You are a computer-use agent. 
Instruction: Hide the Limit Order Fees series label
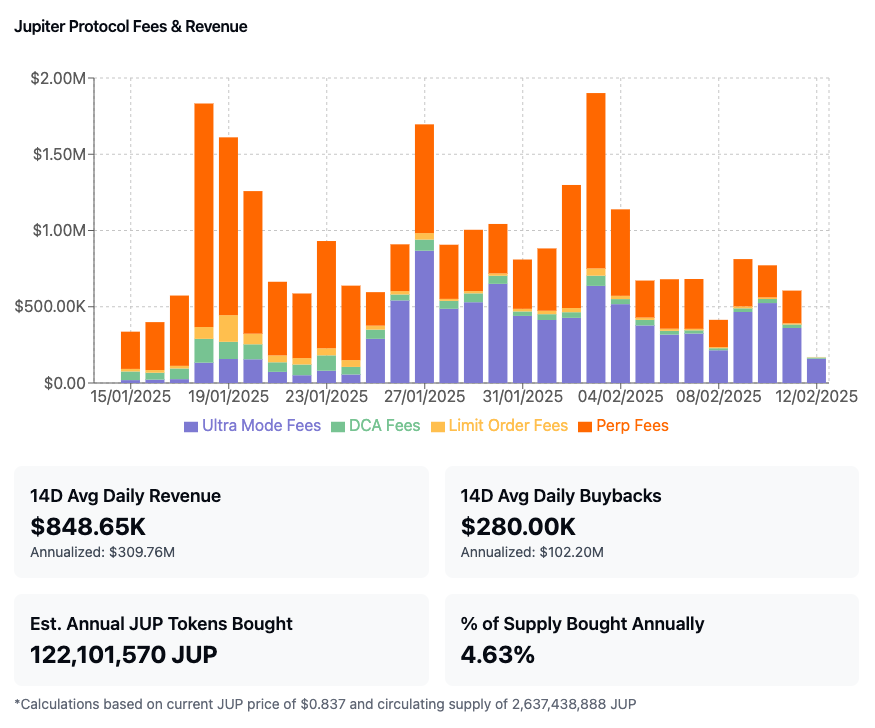click(x=508, y=426)
